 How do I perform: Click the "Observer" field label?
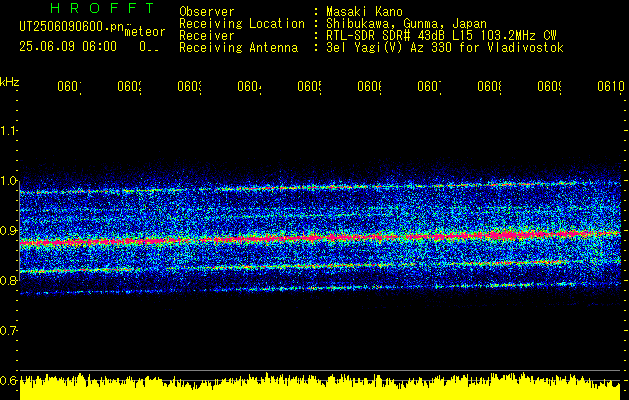point(207,12)
